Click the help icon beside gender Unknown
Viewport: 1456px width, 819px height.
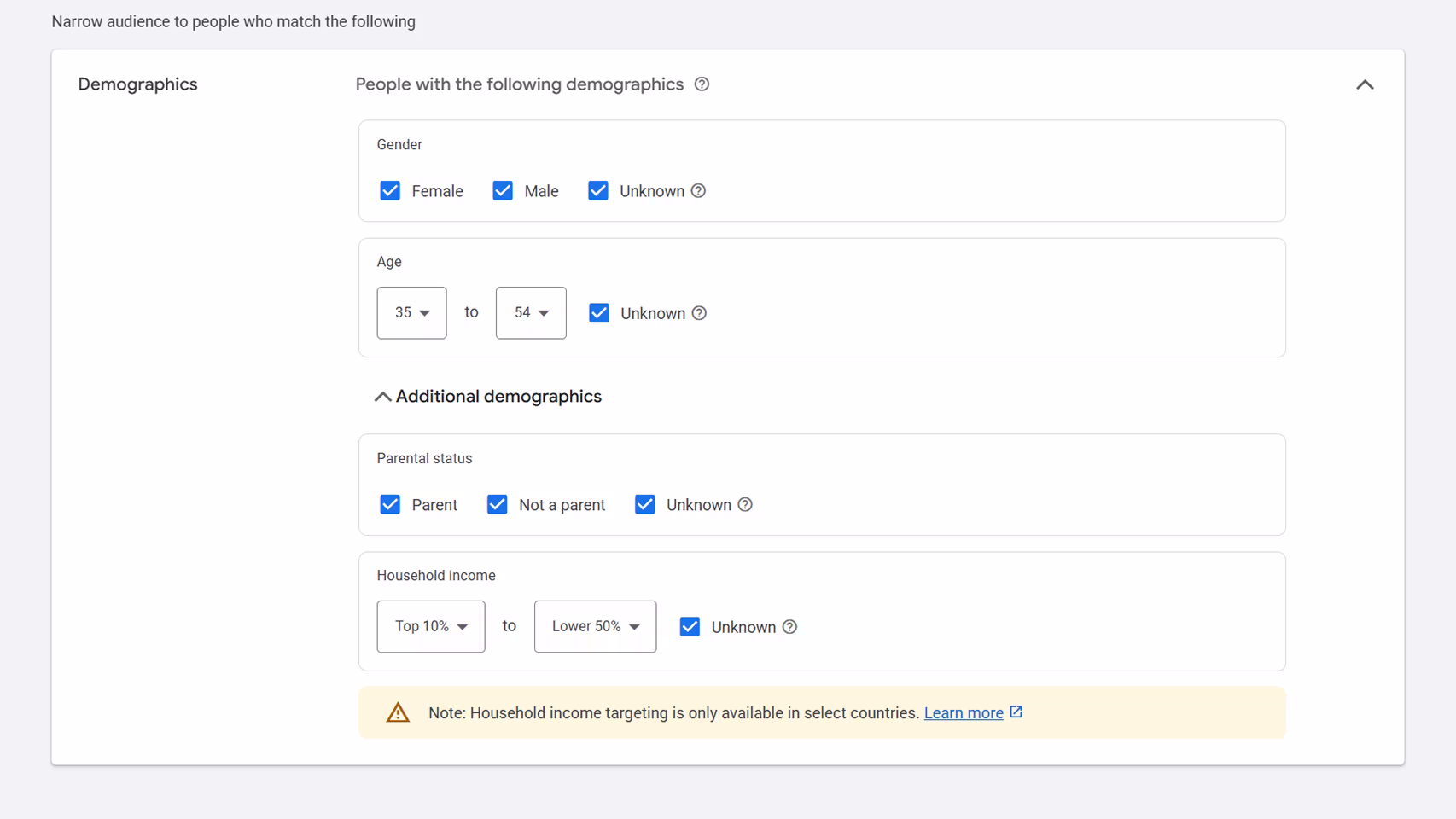click(x=699, y=191)
